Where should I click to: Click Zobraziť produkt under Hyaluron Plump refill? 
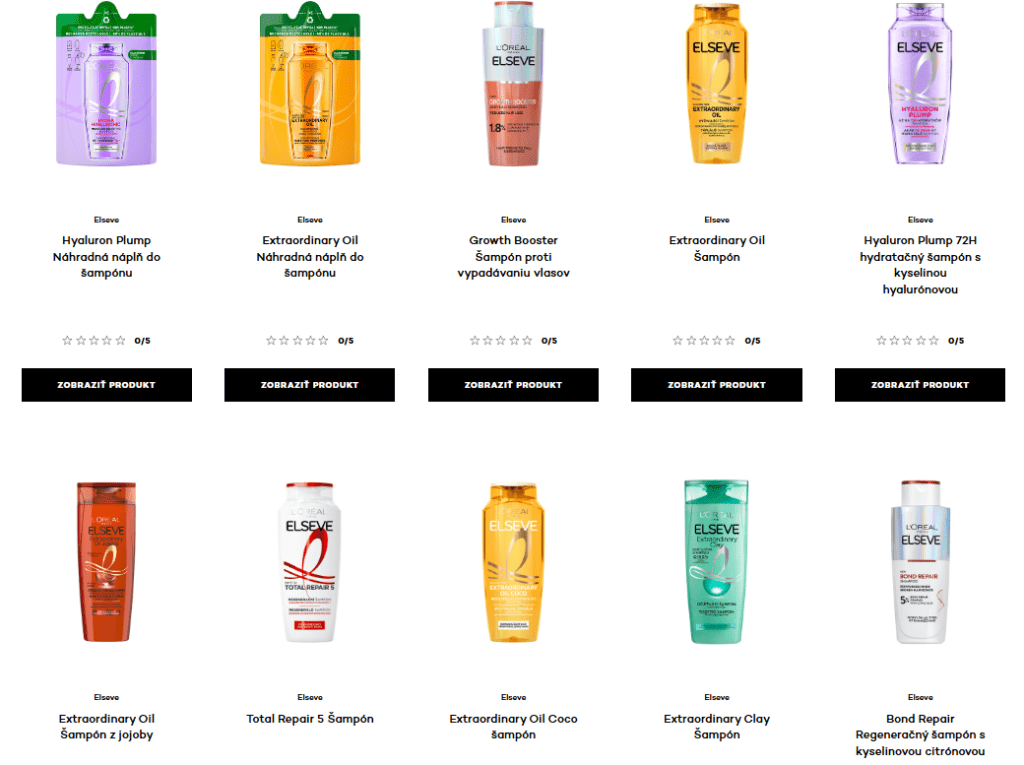(106, 385)
